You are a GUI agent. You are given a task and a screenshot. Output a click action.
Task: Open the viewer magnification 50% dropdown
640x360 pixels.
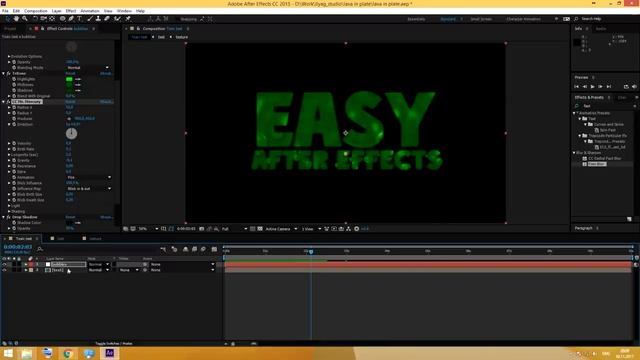point(148,229)
